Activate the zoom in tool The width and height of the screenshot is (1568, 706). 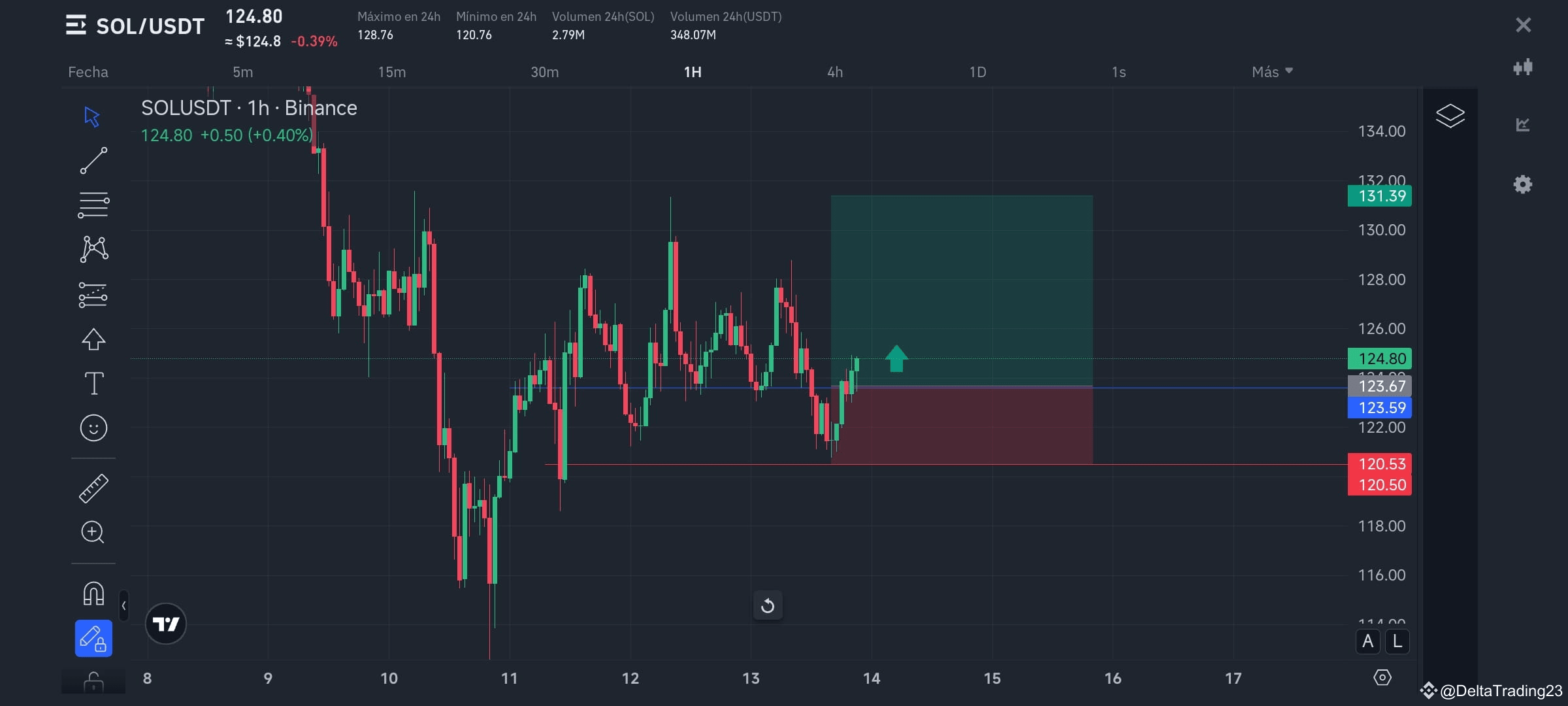(93, 532)
